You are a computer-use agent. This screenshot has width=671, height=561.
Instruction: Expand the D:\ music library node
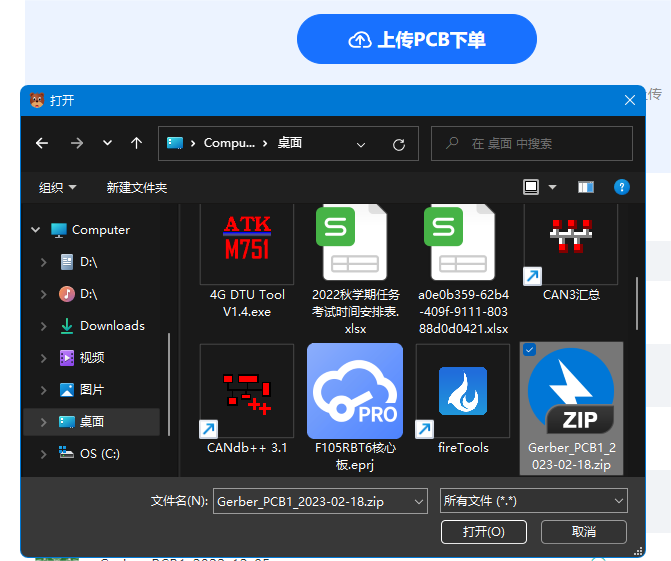point(43,294)
